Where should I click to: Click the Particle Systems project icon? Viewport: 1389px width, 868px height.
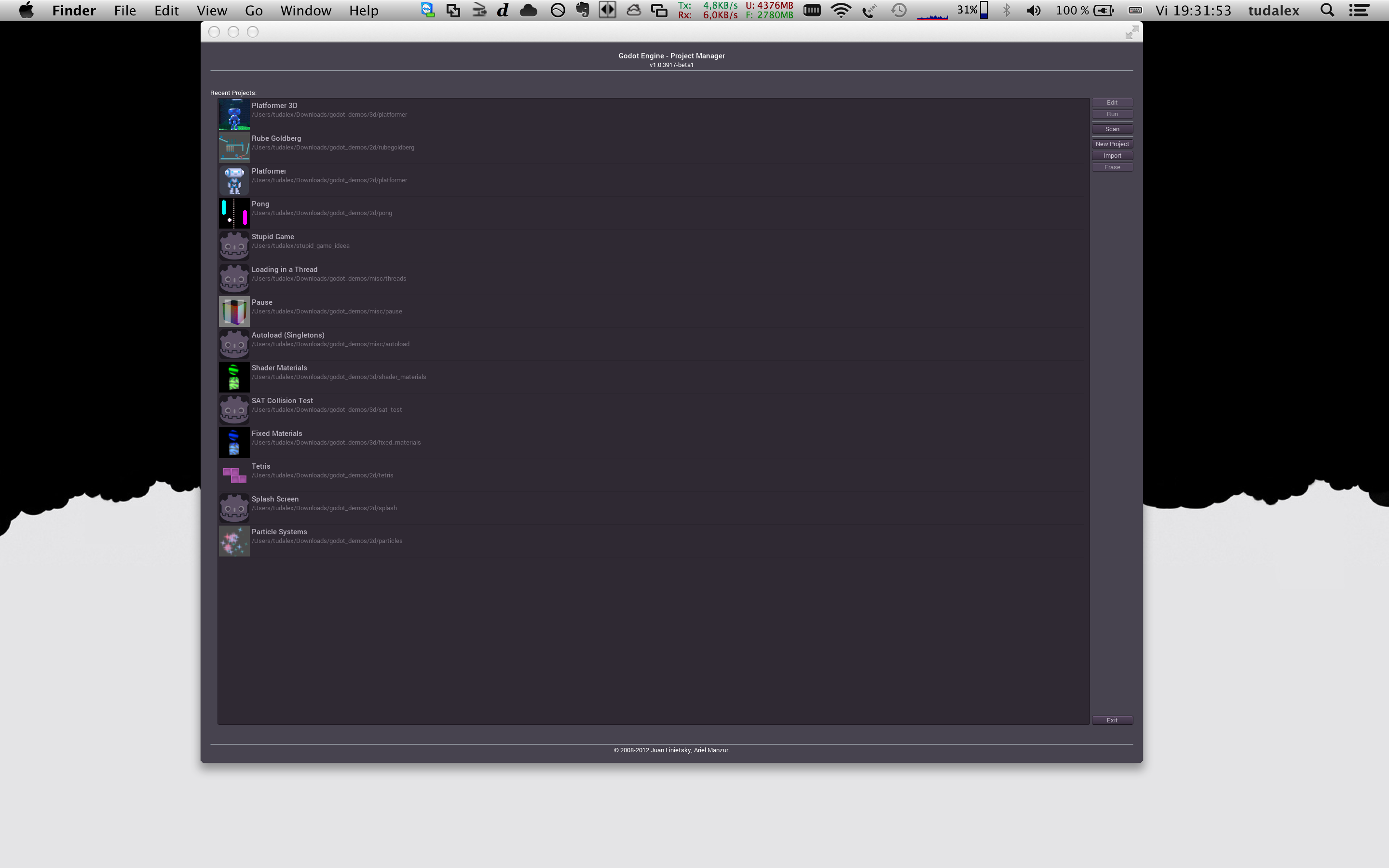(x=234, y=540)
